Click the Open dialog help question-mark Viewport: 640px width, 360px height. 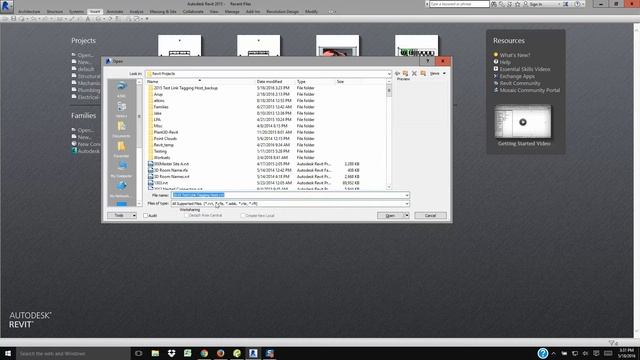[427, 61]
